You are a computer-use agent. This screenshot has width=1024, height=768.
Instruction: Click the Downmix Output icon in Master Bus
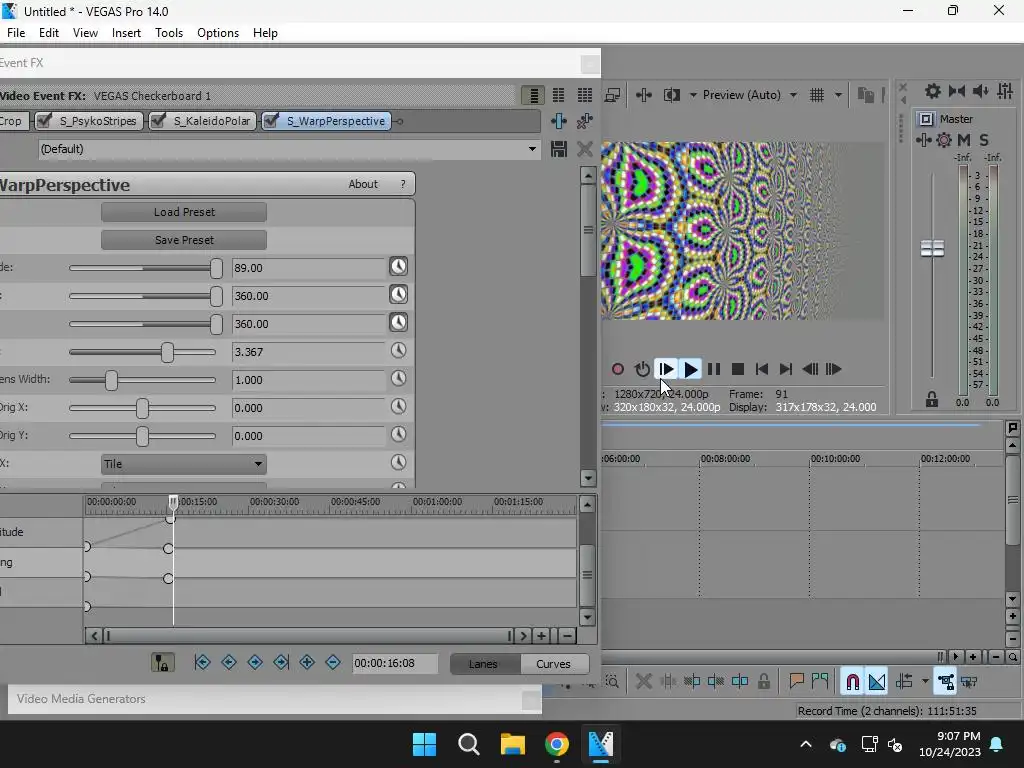point(957,91)
